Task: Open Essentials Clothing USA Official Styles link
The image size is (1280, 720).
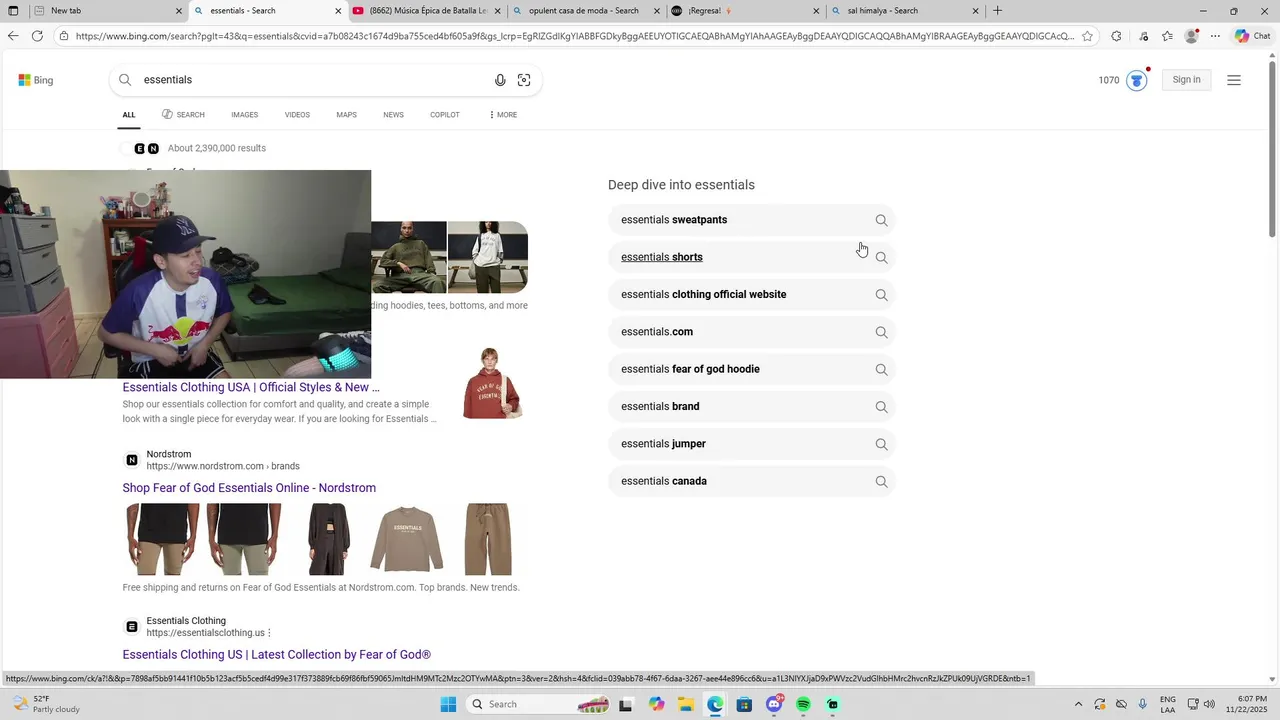Action: point(251,387)
